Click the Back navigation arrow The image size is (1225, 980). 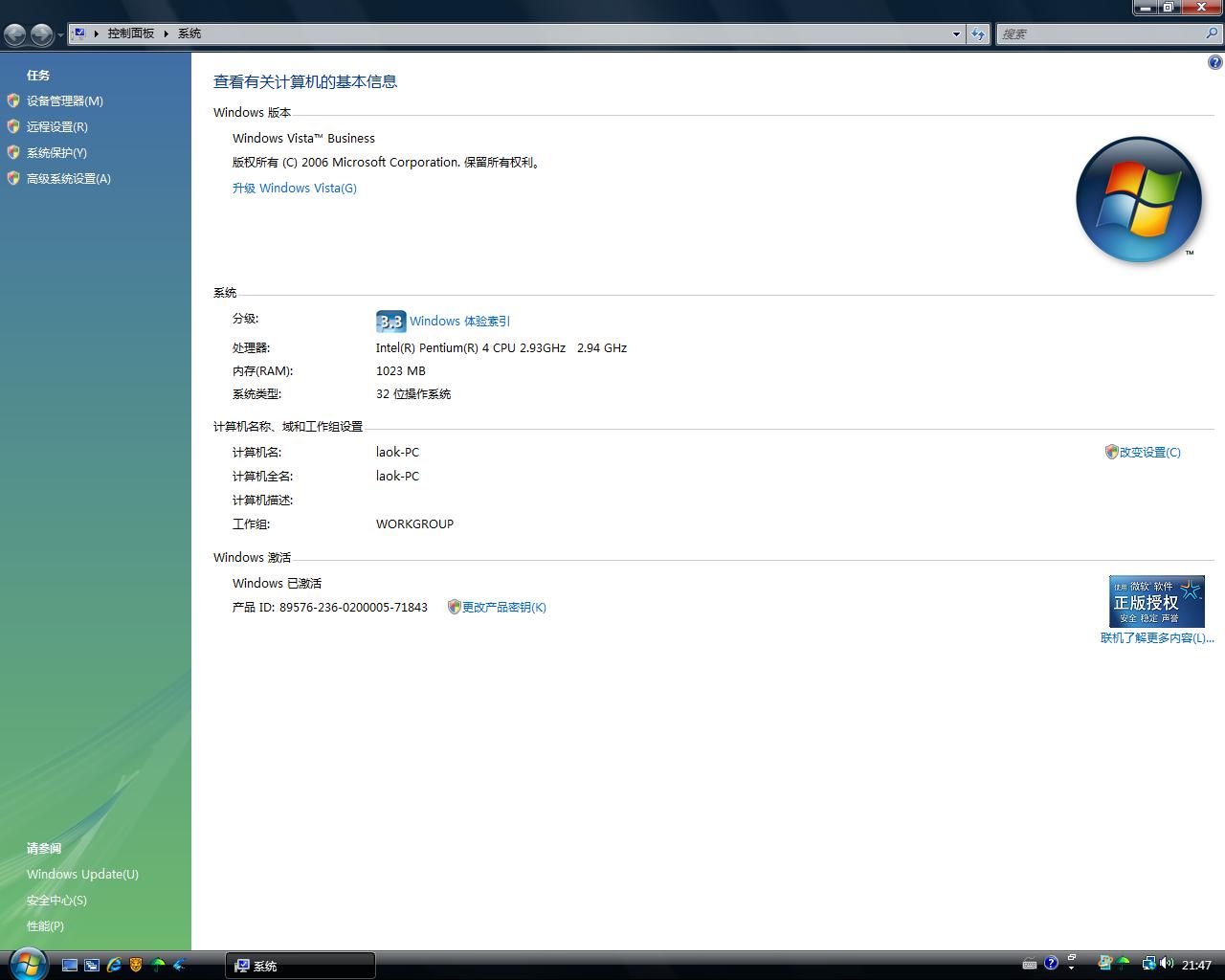pyautogui.click(x=14, y=35)
